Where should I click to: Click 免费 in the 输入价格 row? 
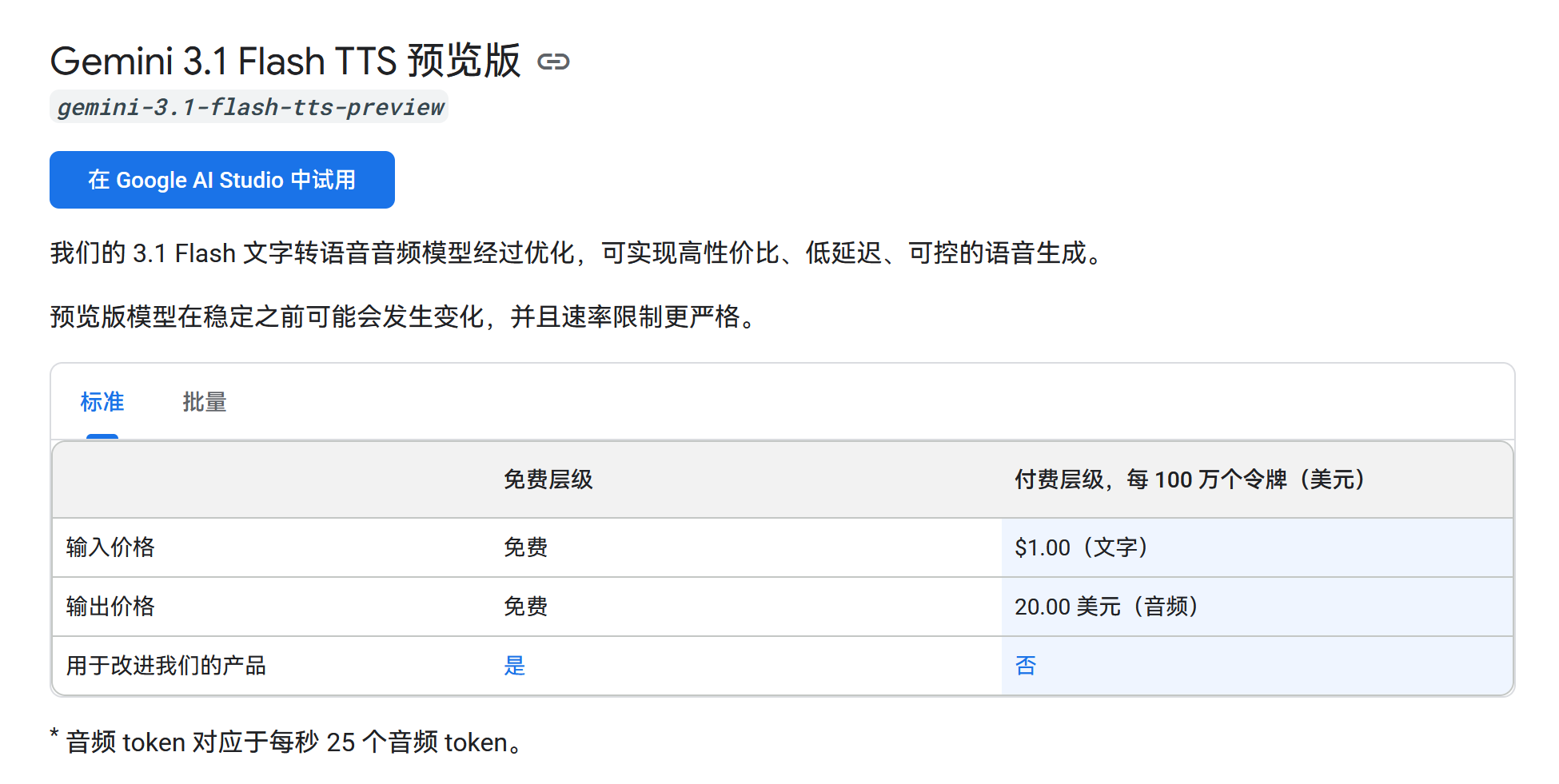(525, 547)
